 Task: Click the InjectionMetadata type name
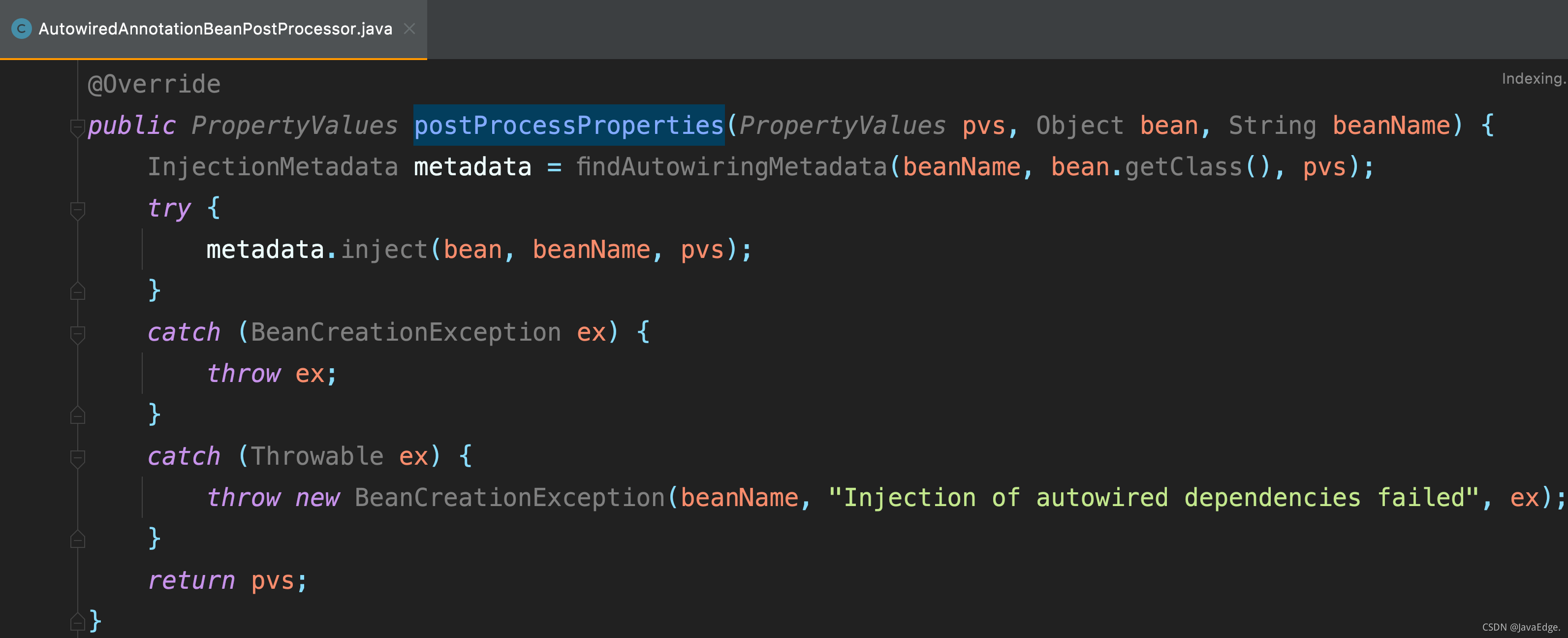[273, 167]
